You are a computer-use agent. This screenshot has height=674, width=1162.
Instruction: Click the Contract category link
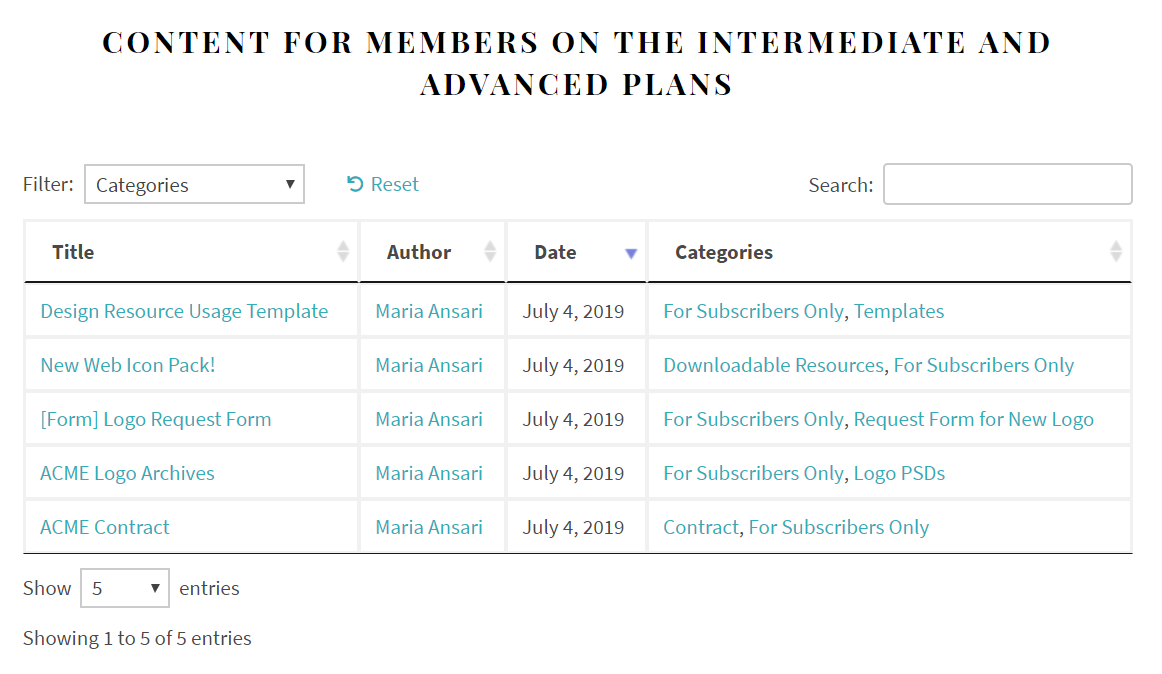pyautogui.click(x=701, y=527)
